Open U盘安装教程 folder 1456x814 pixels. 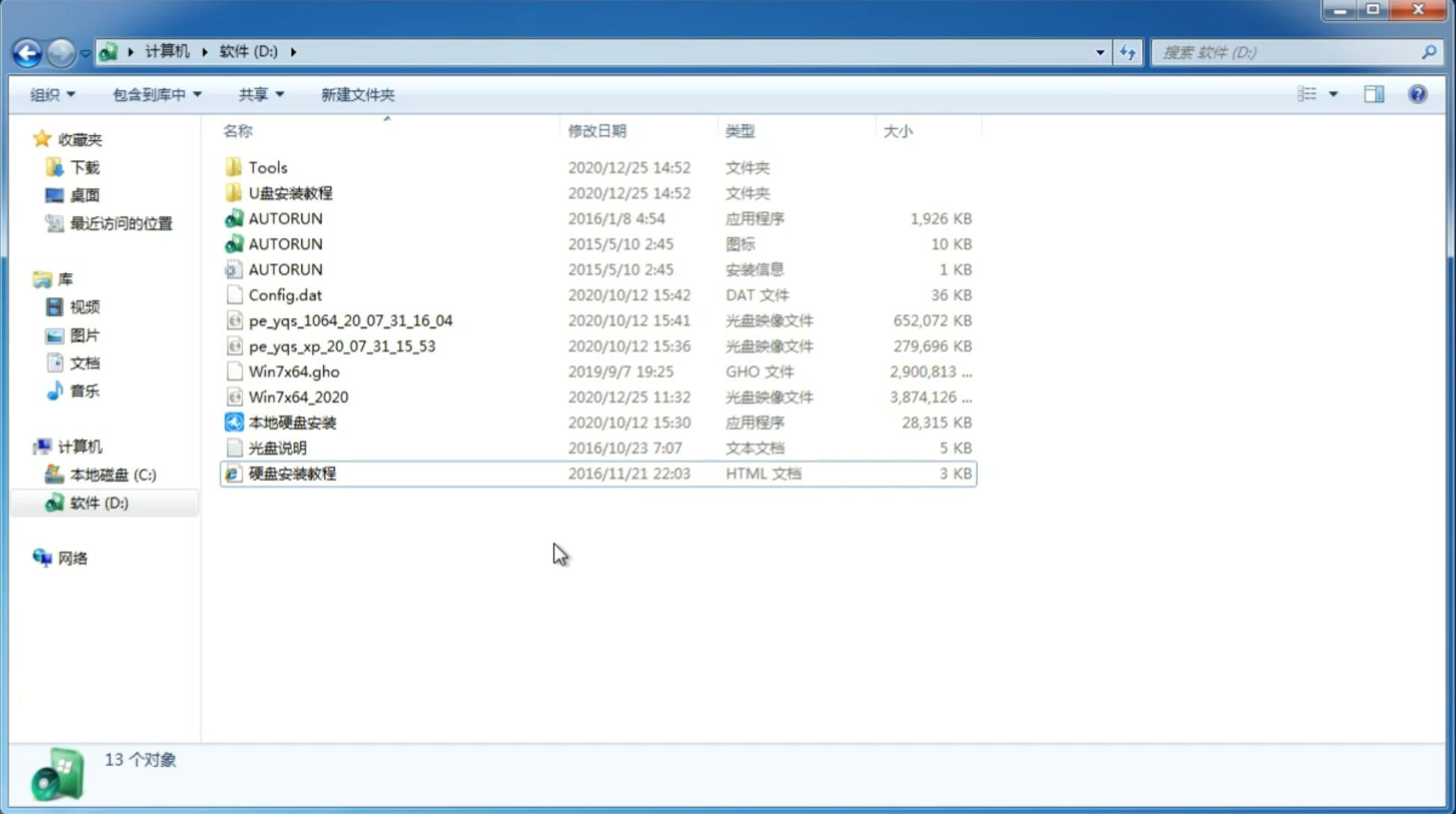[x=292, y=192]
